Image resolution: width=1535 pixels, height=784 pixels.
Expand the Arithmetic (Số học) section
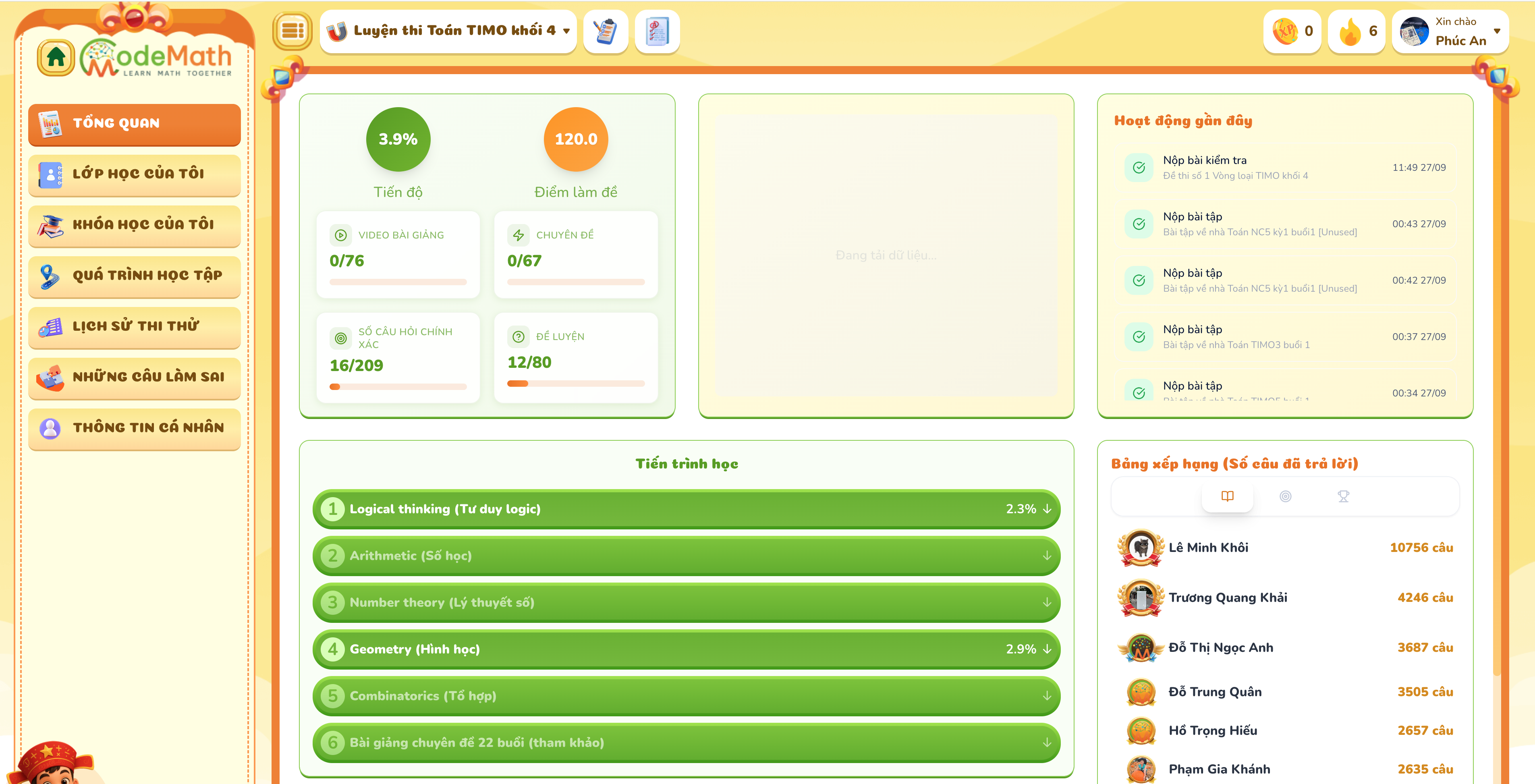(686, 556)
